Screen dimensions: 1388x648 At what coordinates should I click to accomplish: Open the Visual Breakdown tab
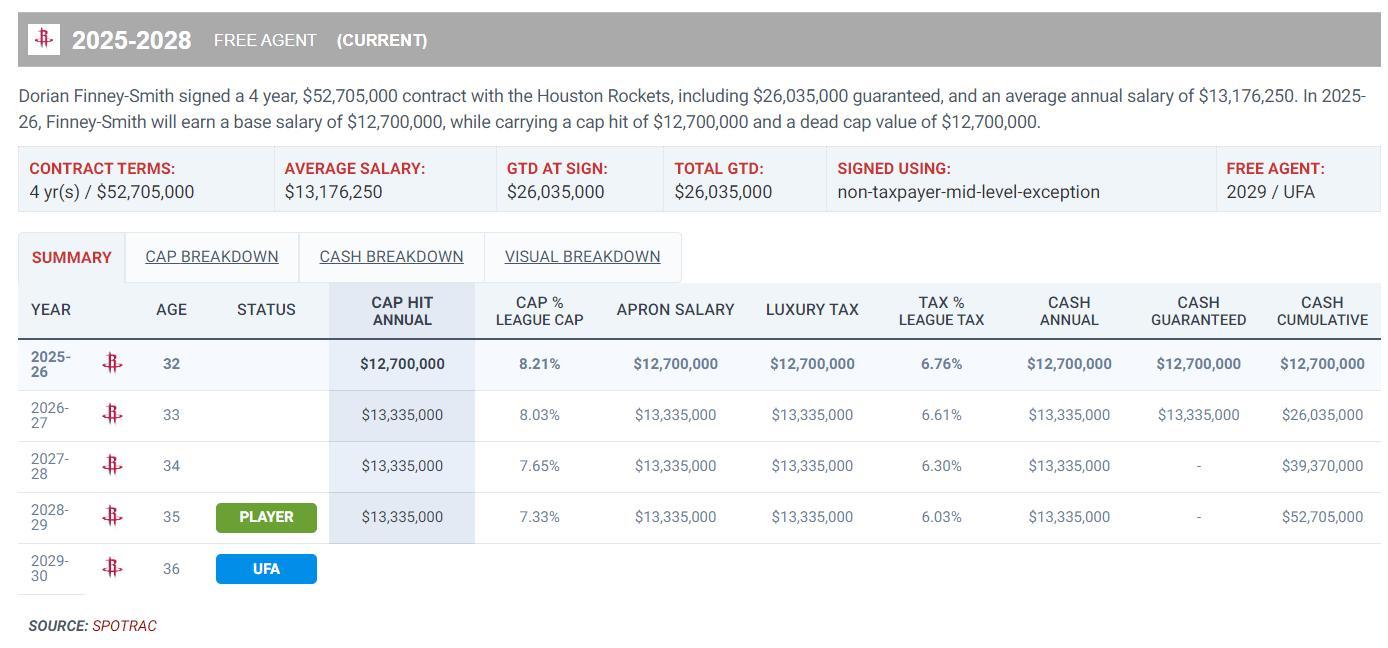click(x=582, y=257)
